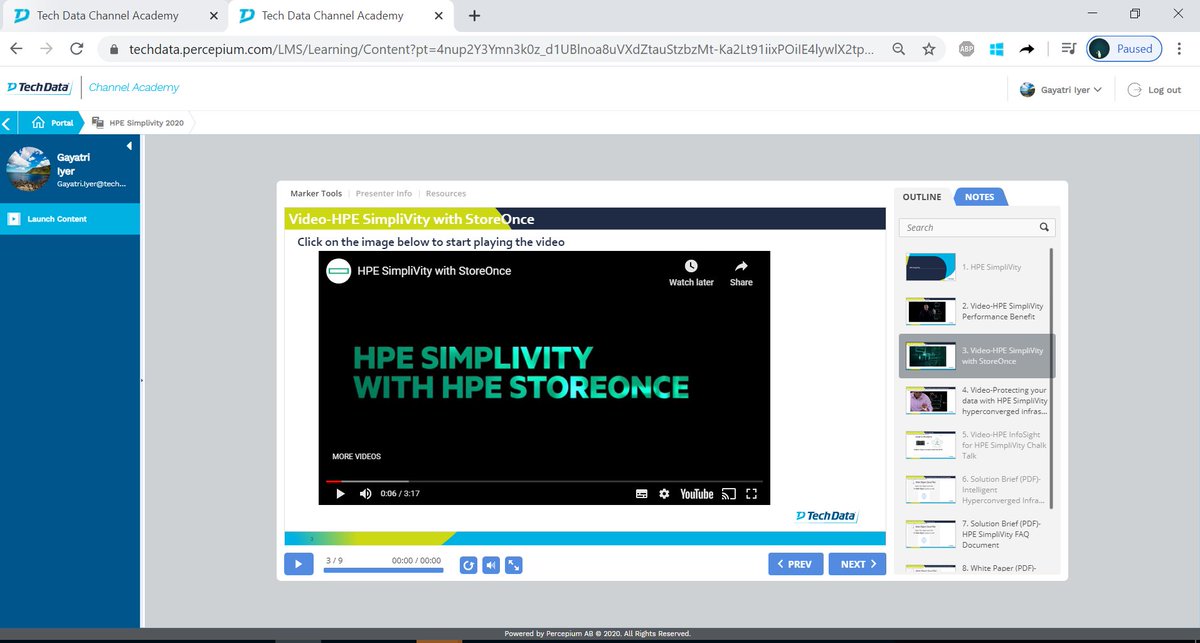This screenshot has width=1200, height=643.
Task: Click the replay slide icon
Action: (x=467, y=565)
